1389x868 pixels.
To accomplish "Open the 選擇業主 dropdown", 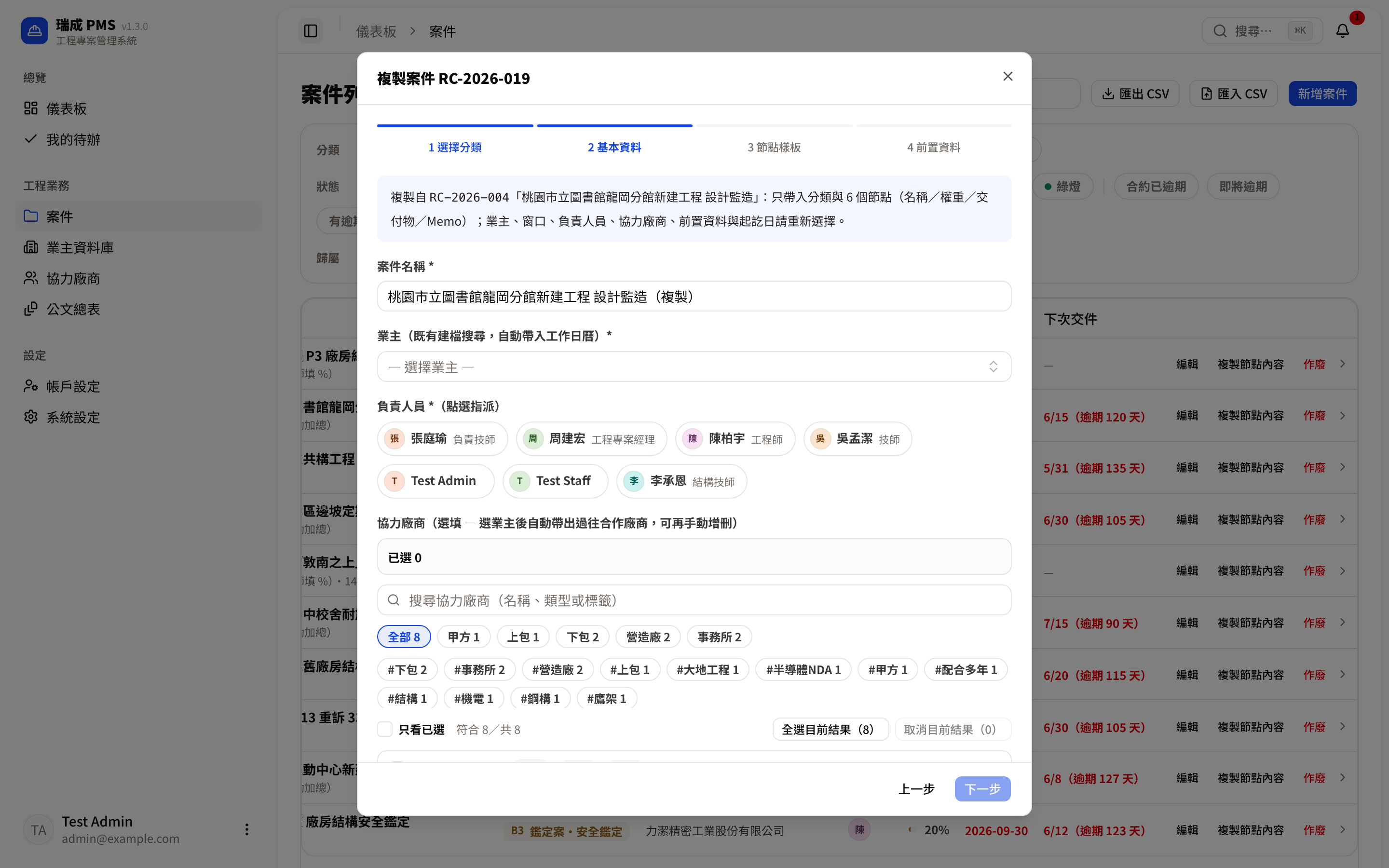I will [x=694, y=367].
